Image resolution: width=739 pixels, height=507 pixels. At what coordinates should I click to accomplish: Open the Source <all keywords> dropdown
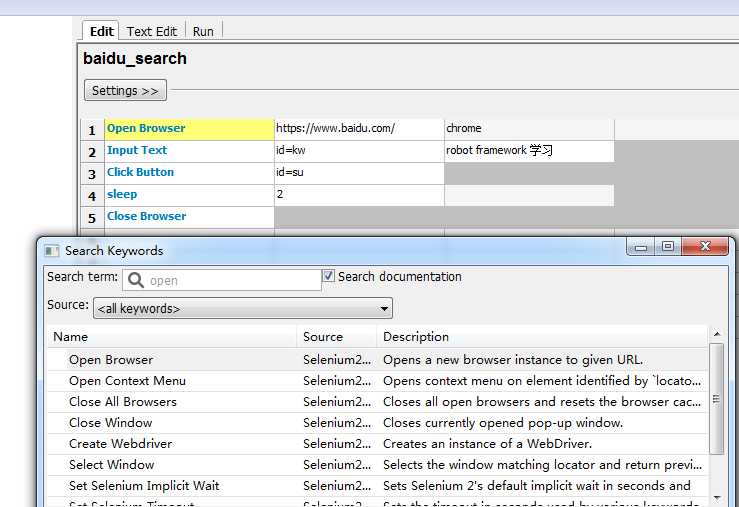(243, 308)
